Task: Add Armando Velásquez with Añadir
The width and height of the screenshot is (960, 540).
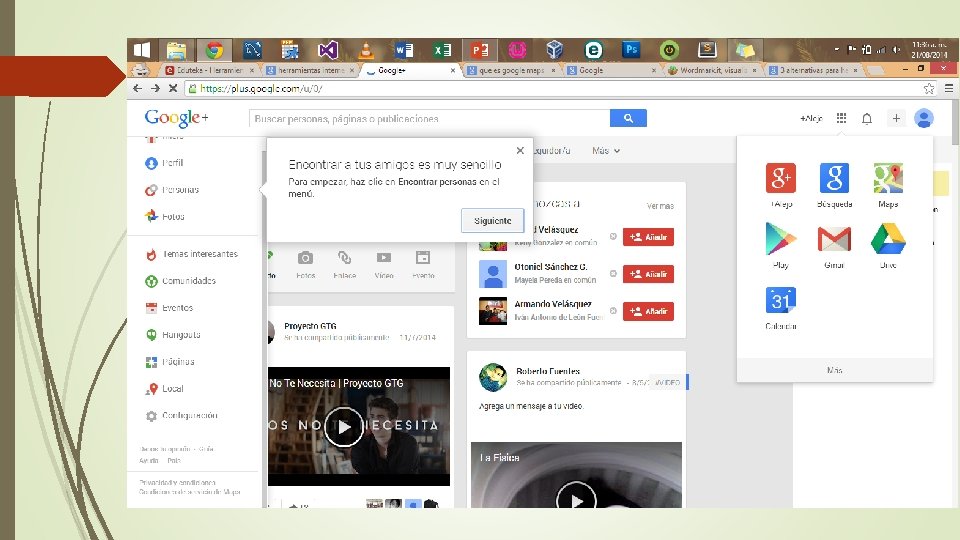Action: click(x=648, y=312)
